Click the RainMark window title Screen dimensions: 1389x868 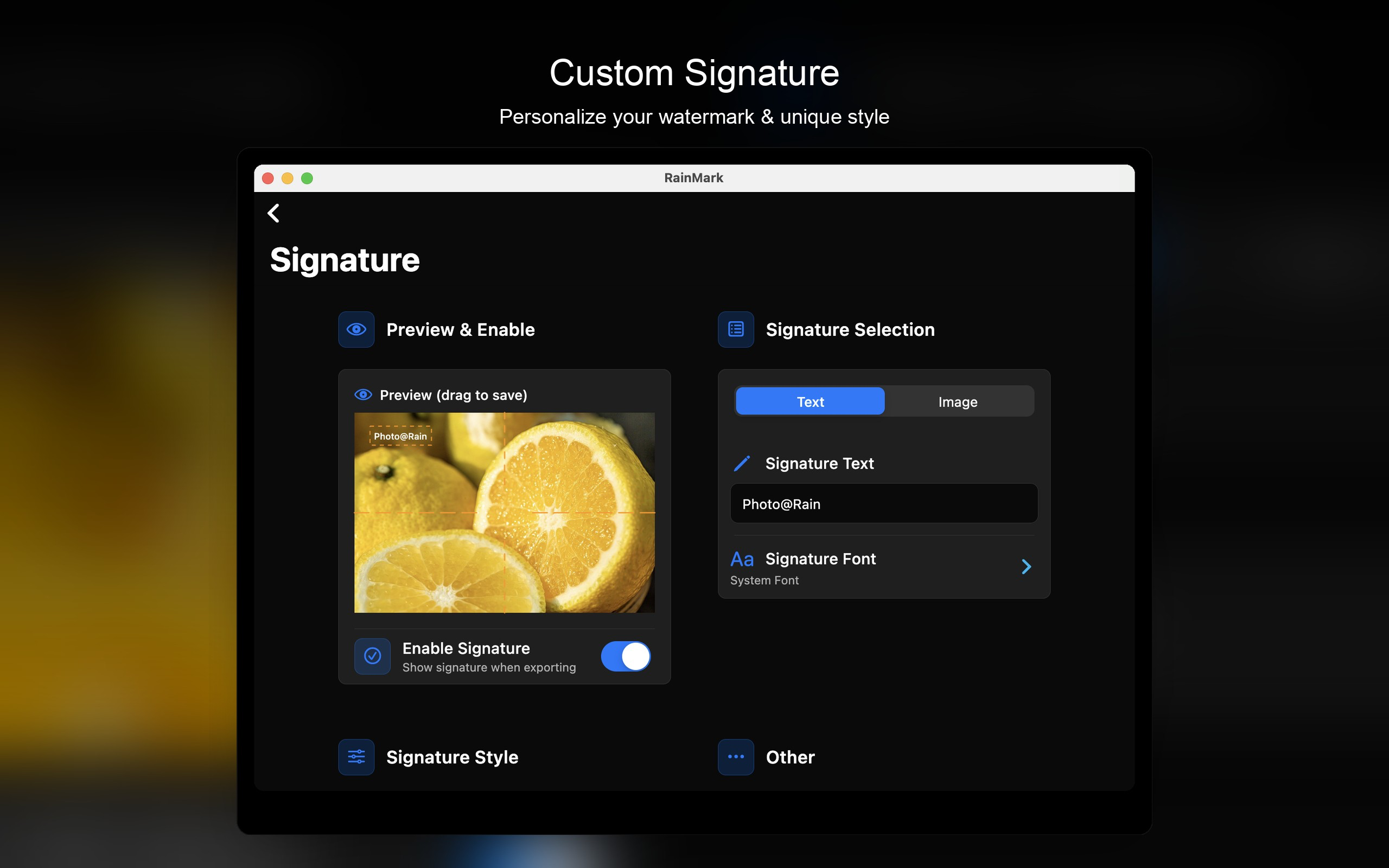pyautogui.click(x=693, y=178)
